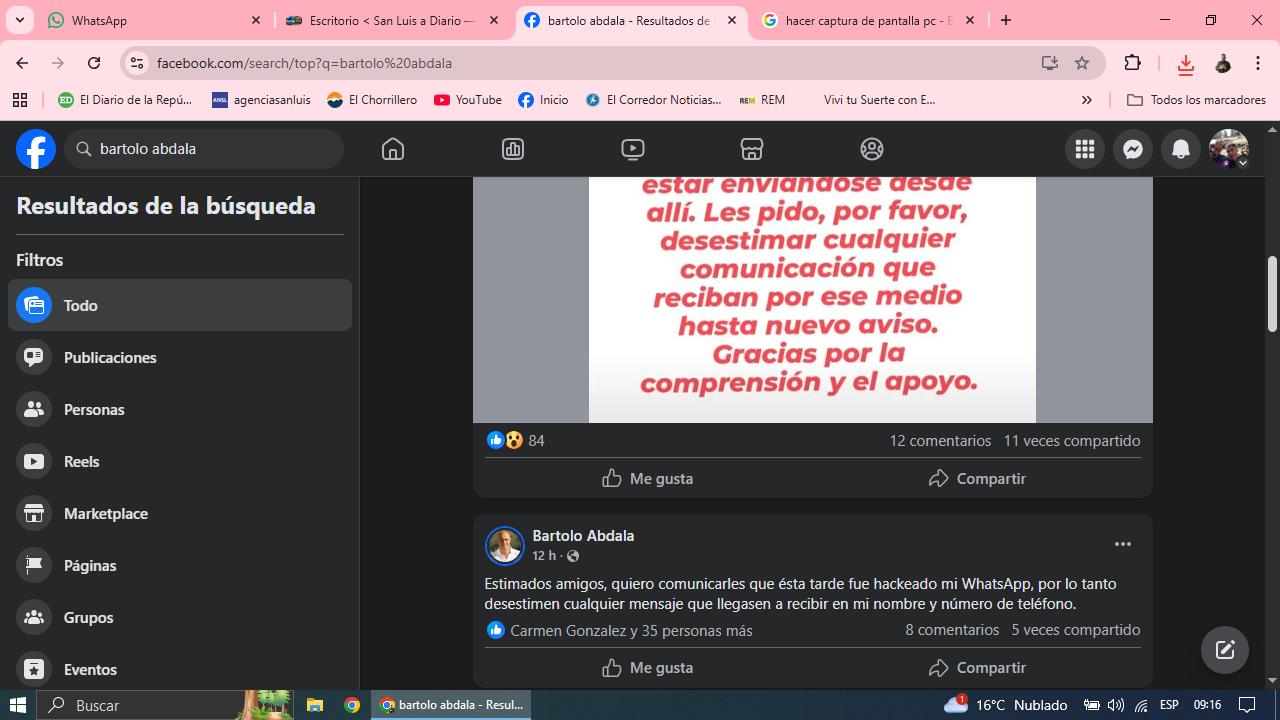
Task: Open the Facebook notifications bell
Action: pyautogui.click(x=1180, y=149)
